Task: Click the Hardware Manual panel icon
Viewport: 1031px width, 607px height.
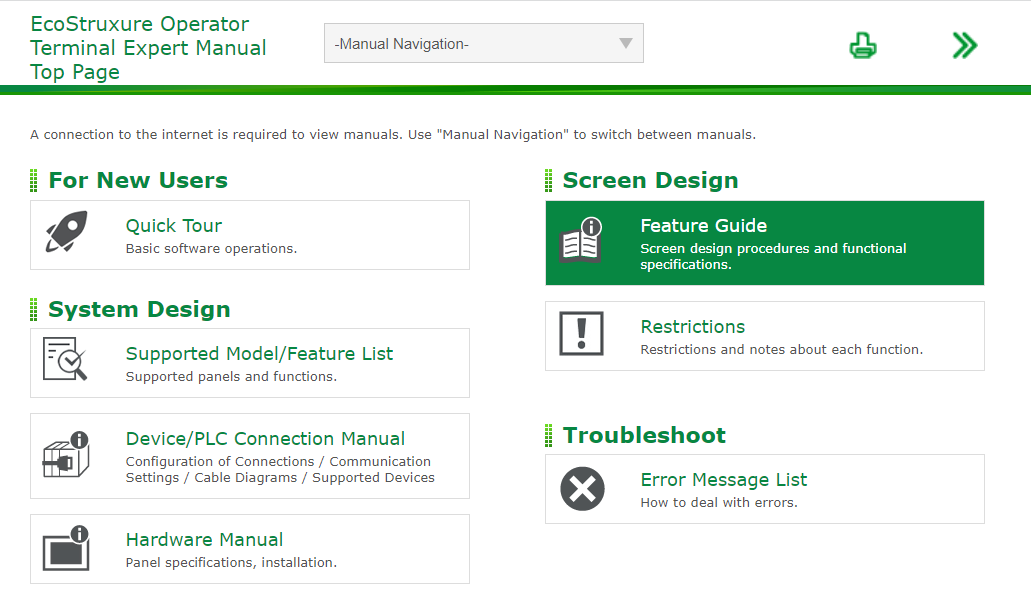Action: click(x=66, y=548)
